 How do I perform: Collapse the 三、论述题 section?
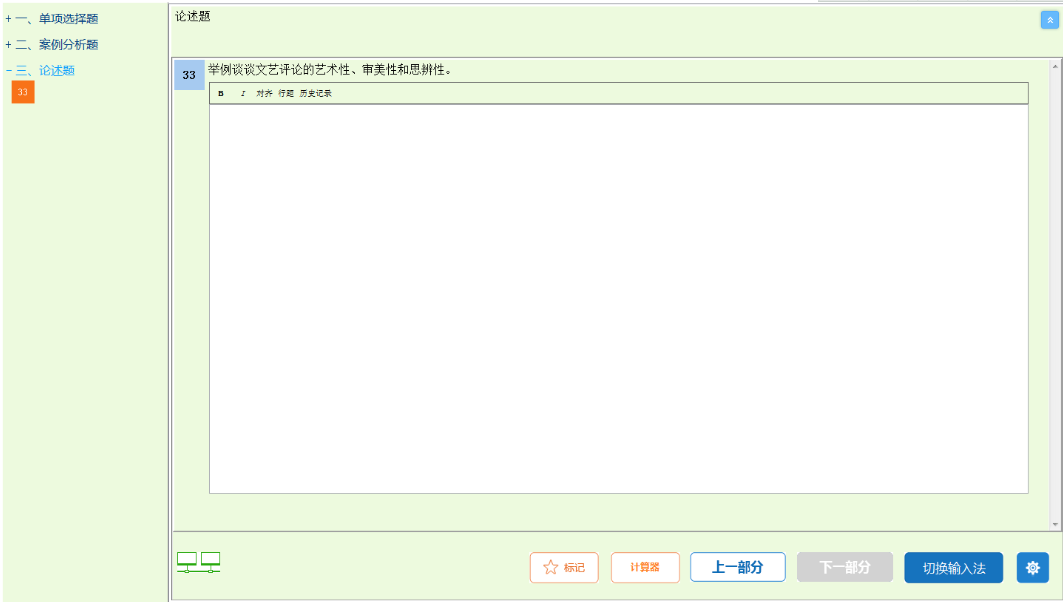(40, 71)
